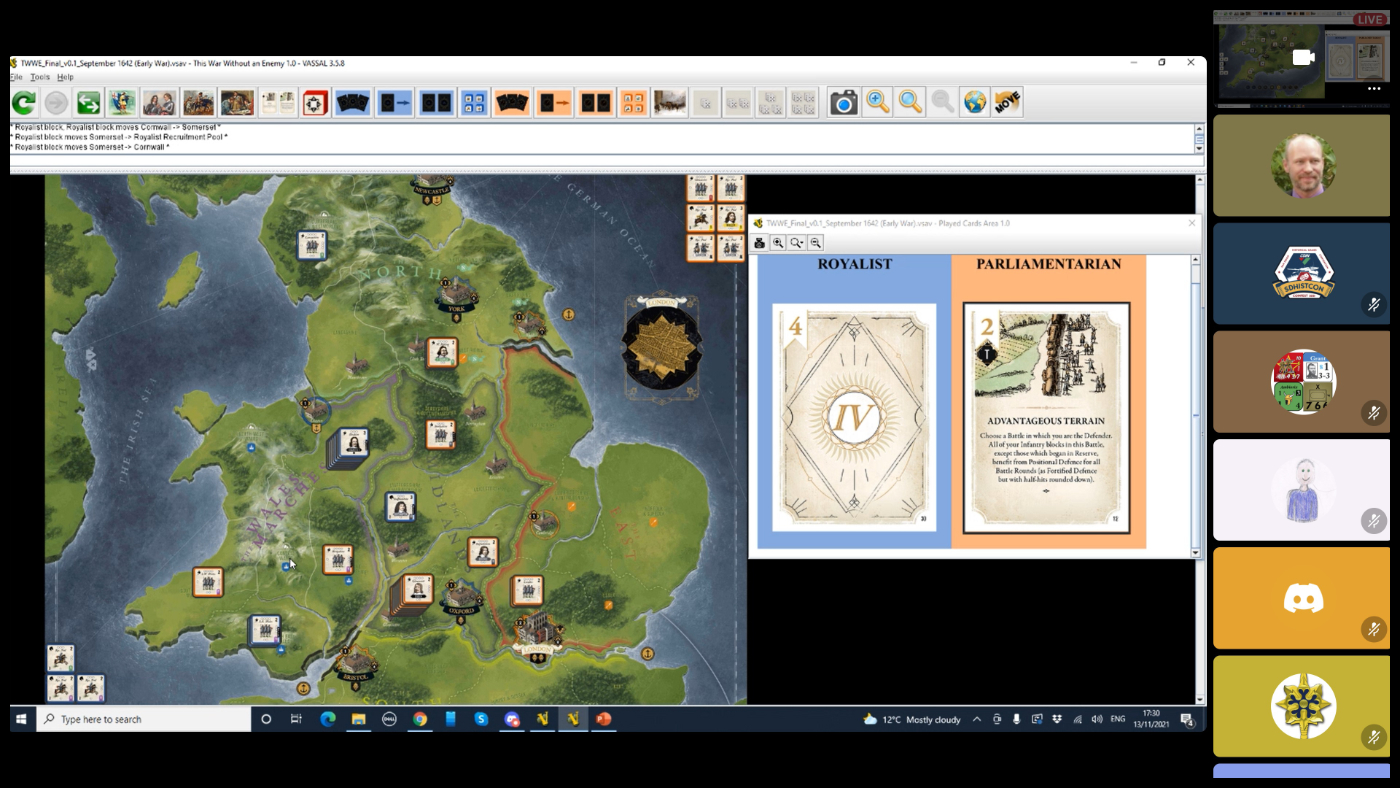Click zoom in button in Played Cards Area
This screenshot has height=788, width=1400.
click(778, 243)
